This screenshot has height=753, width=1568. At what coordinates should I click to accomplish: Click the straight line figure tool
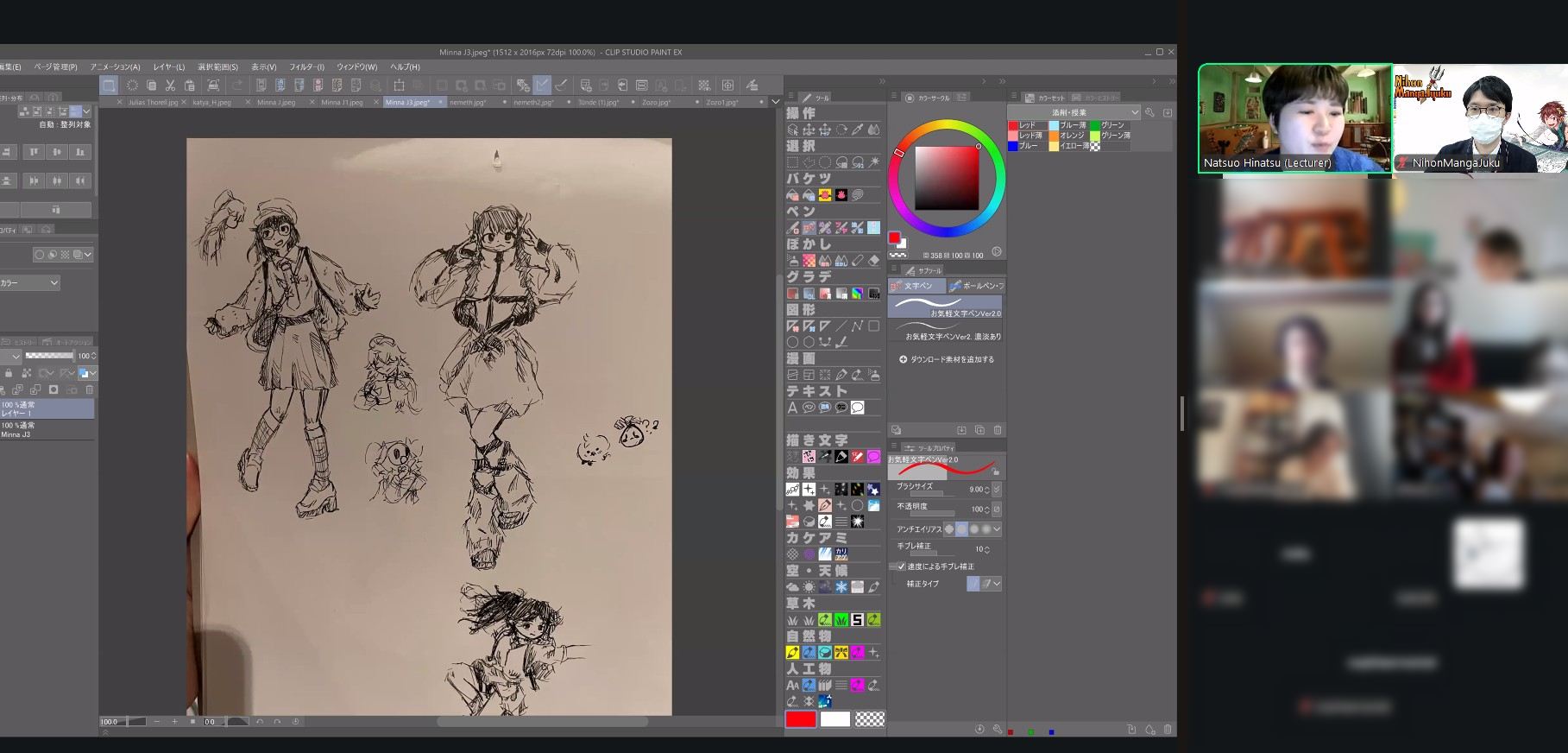pos(841,326)
